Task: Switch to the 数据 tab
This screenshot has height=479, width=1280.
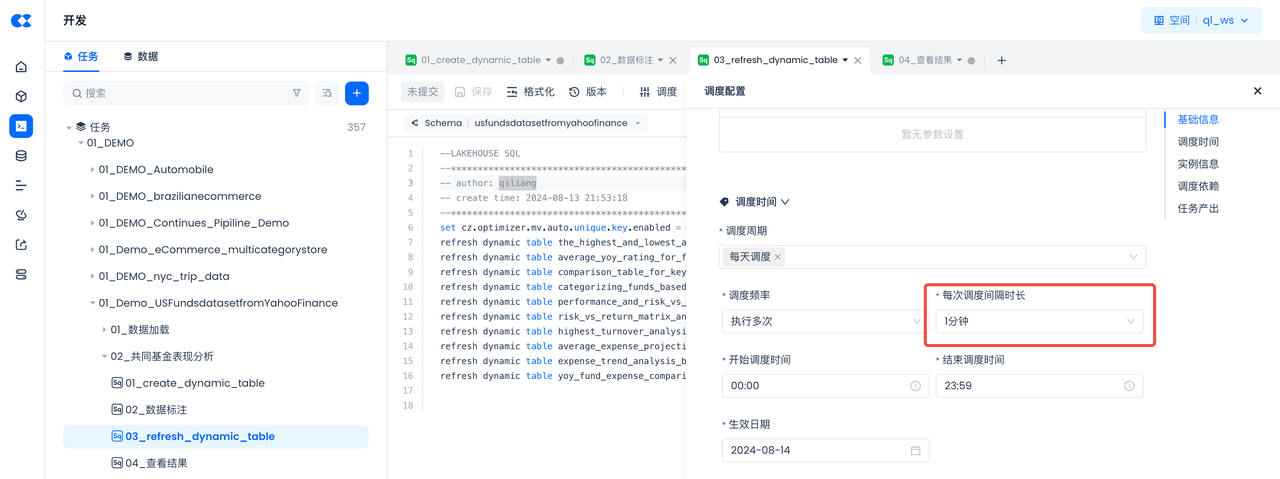Action: [x=140, y=57]
